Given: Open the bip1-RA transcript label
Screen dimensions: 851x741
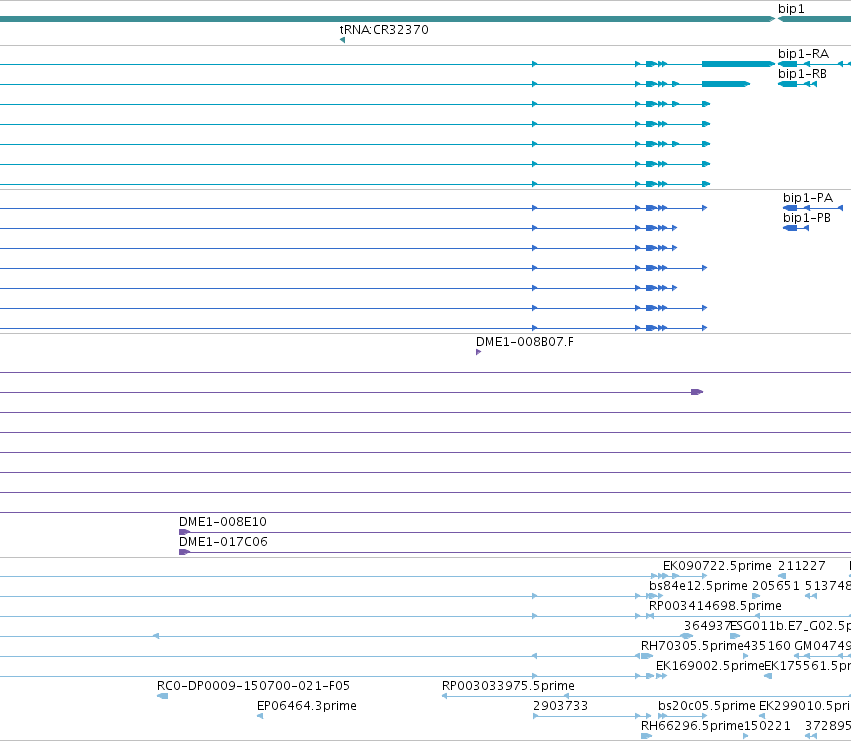Looking at the screenshot, I should click(803, 54).
